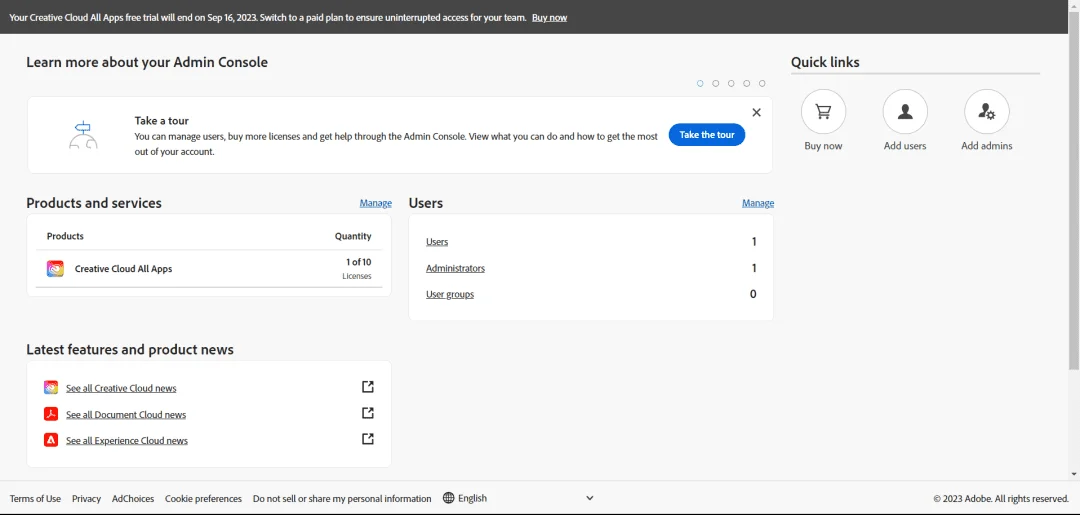Select the second carousel dot indicator
The width and height of the screenshot is (1080, 515).
716,83
